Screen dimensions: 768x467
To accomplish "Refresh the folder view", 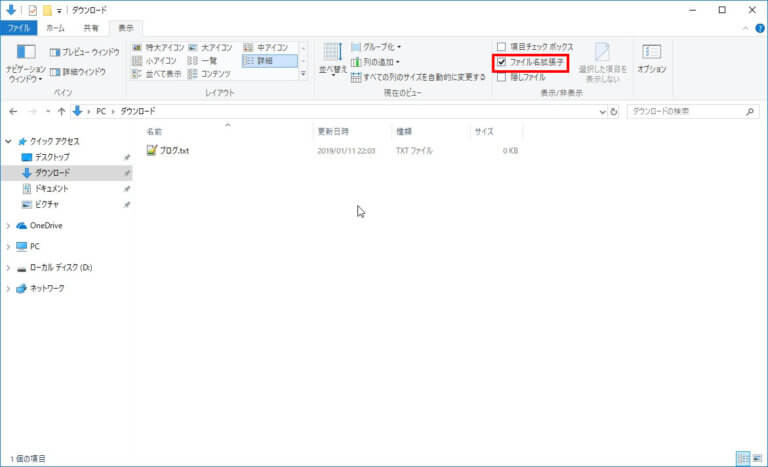I will click(614, 112).
